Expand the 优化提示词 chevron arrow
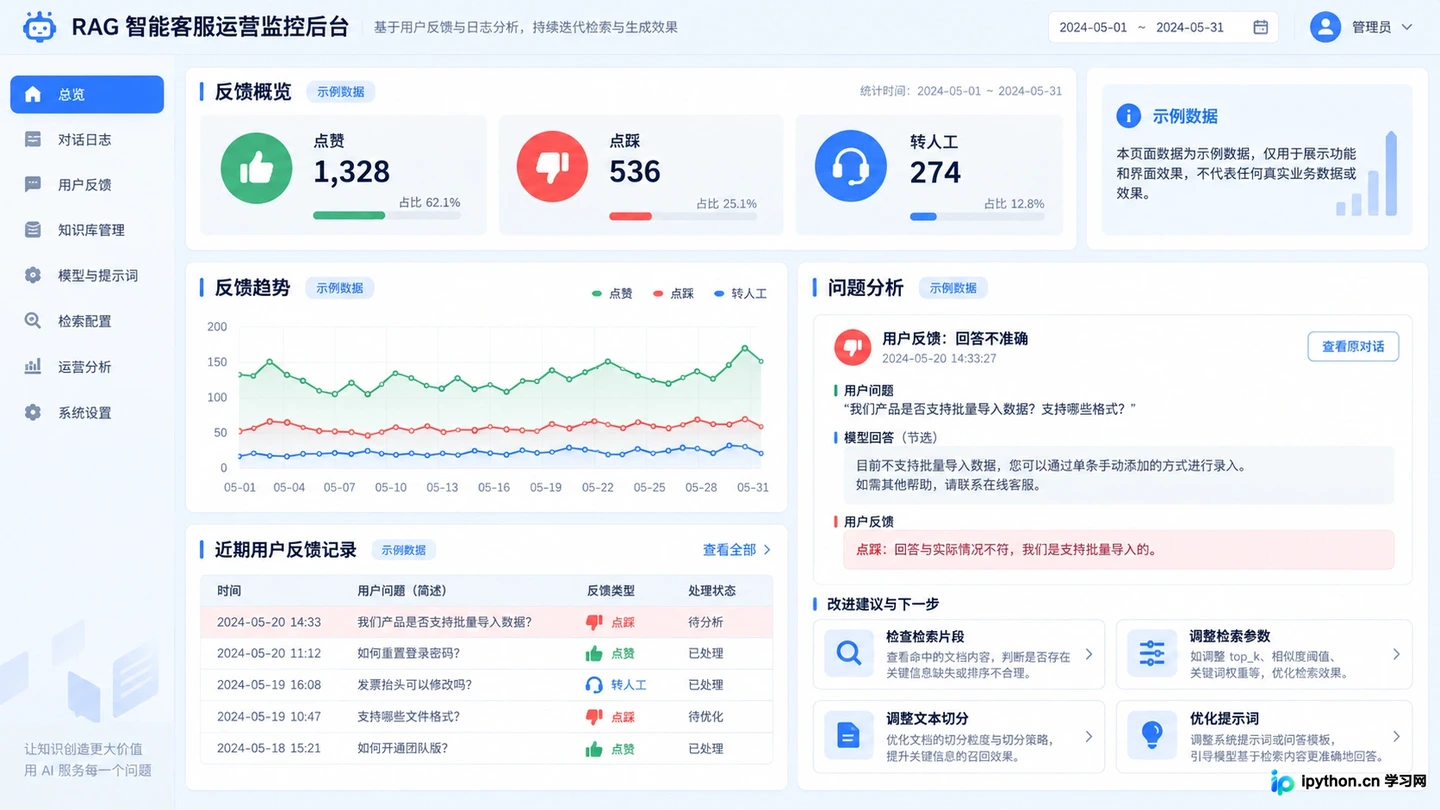The image size is (1440, 810). (1396, 736)
